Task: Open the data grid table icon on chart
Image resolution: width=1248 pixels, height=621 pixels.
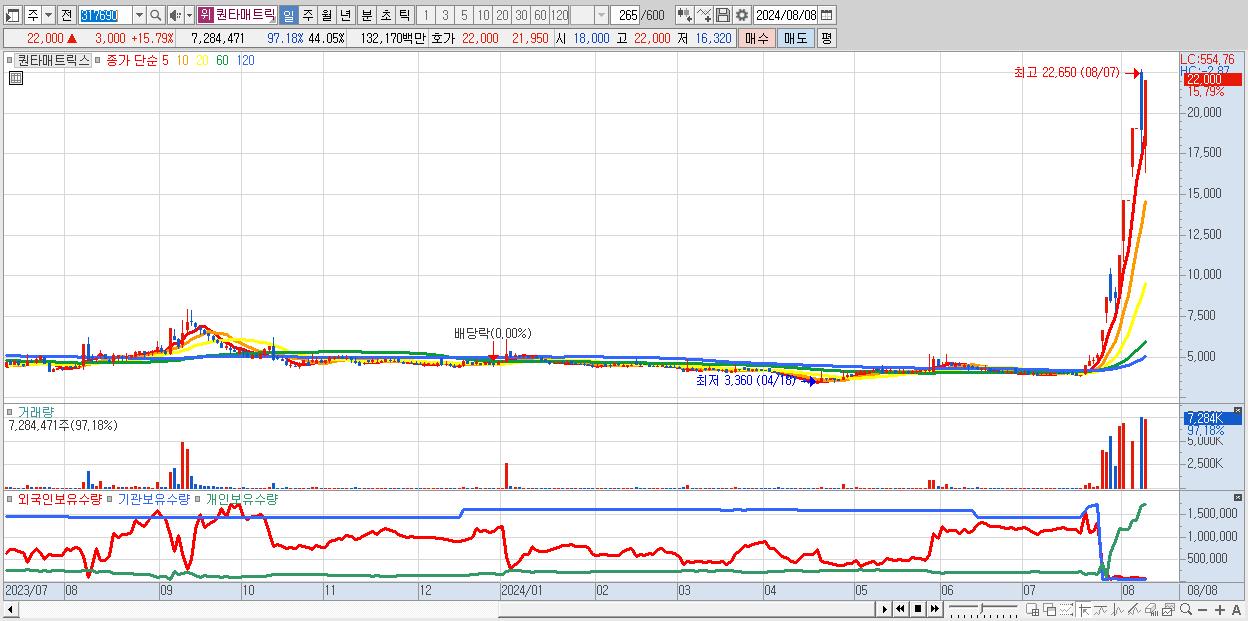Action: 16,78
